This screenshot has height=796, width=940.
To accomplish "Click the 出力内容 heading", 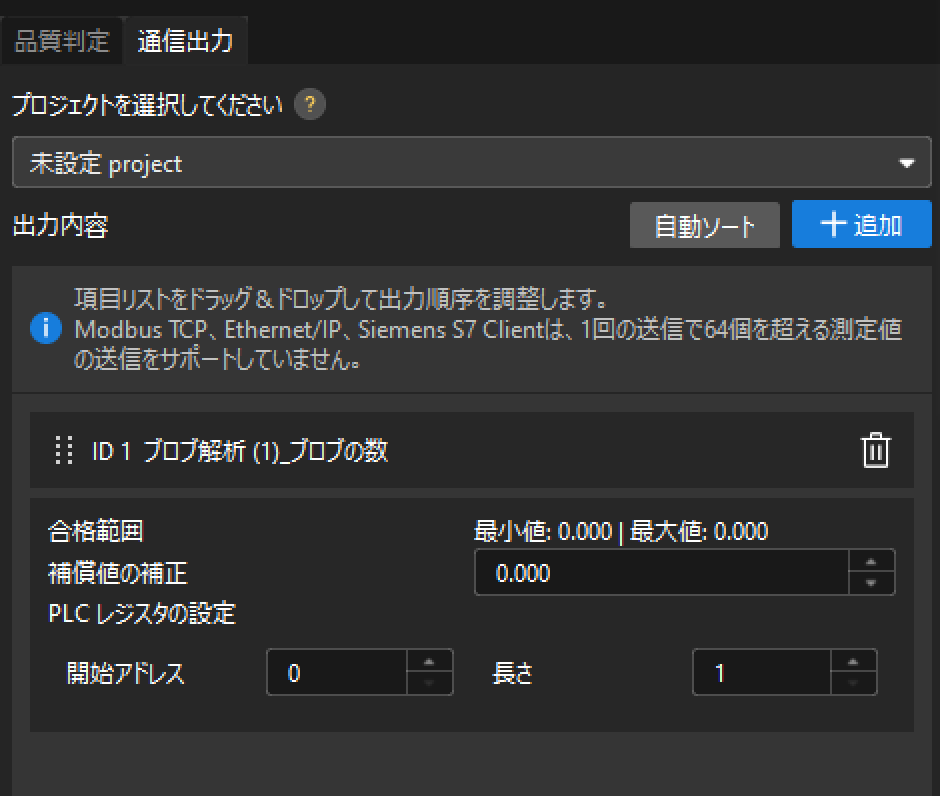I will click(61, 226).
